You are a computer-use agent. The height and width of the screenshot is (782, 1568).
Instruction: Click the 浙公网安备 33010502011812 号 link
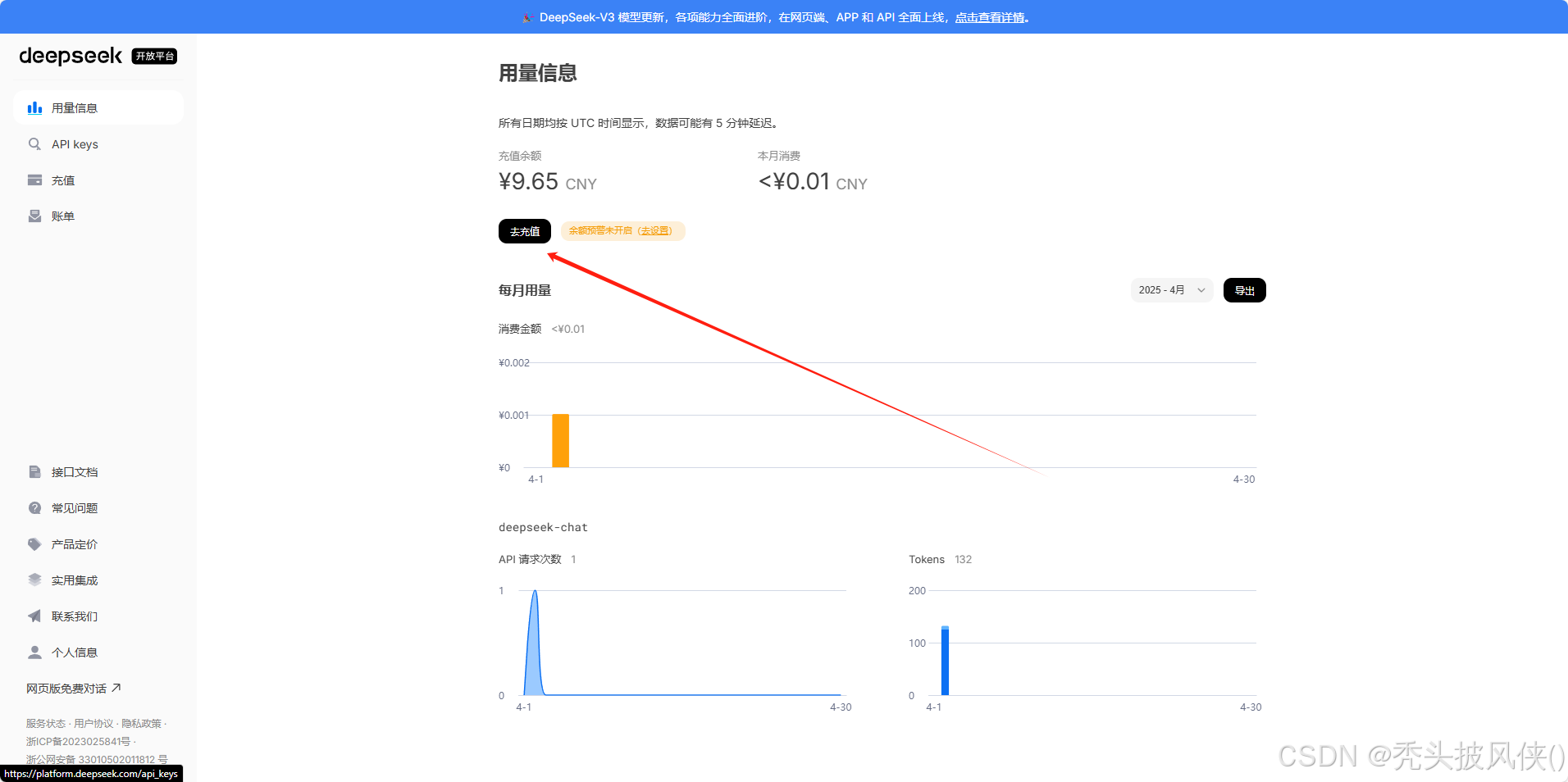[97, 760]
